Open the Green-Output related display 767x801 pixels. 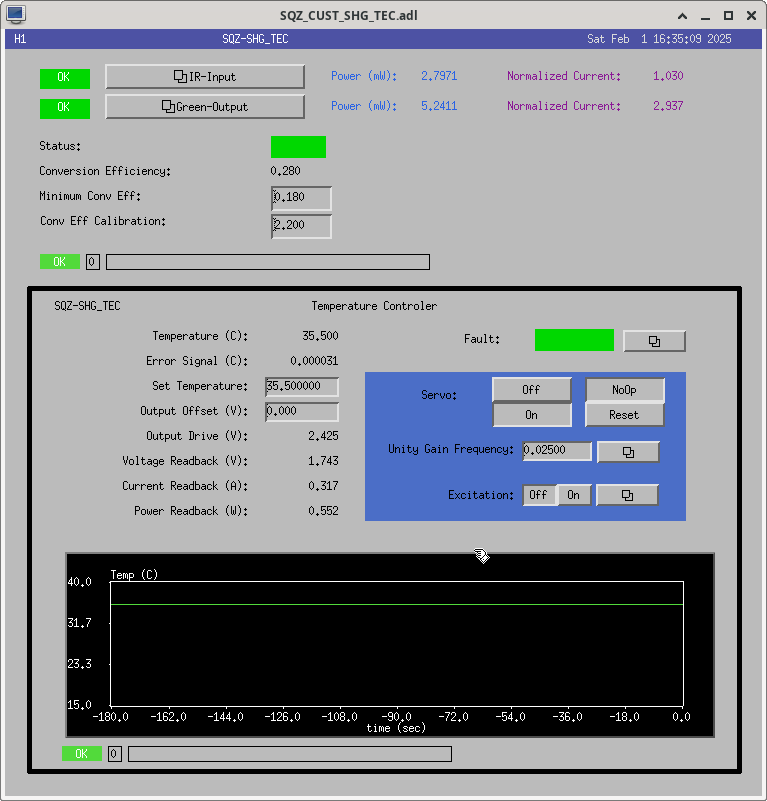[x=205, y=107]
